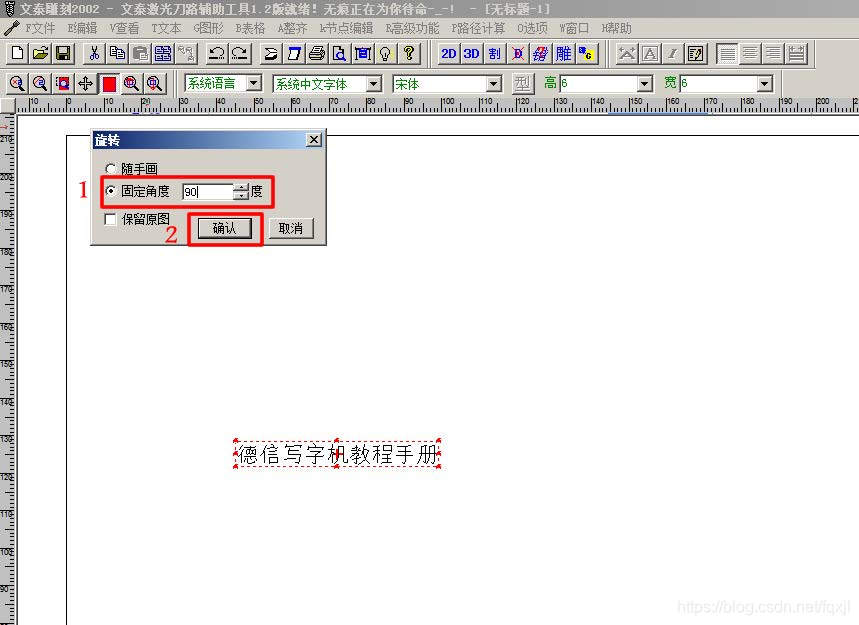Close the 旋转 dialog
The height and width of the screenshot is (625, 859).
(313, 140)
